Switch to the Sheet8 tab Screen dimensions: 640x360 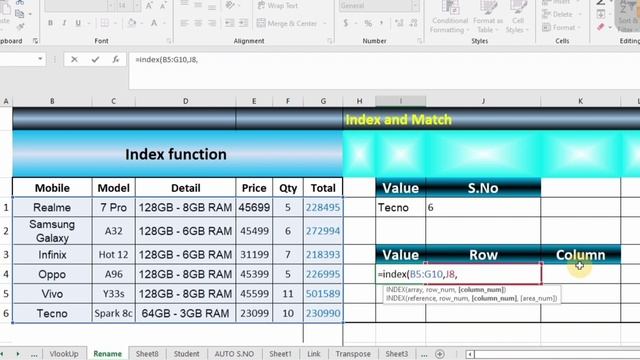[x=147, y=353]
